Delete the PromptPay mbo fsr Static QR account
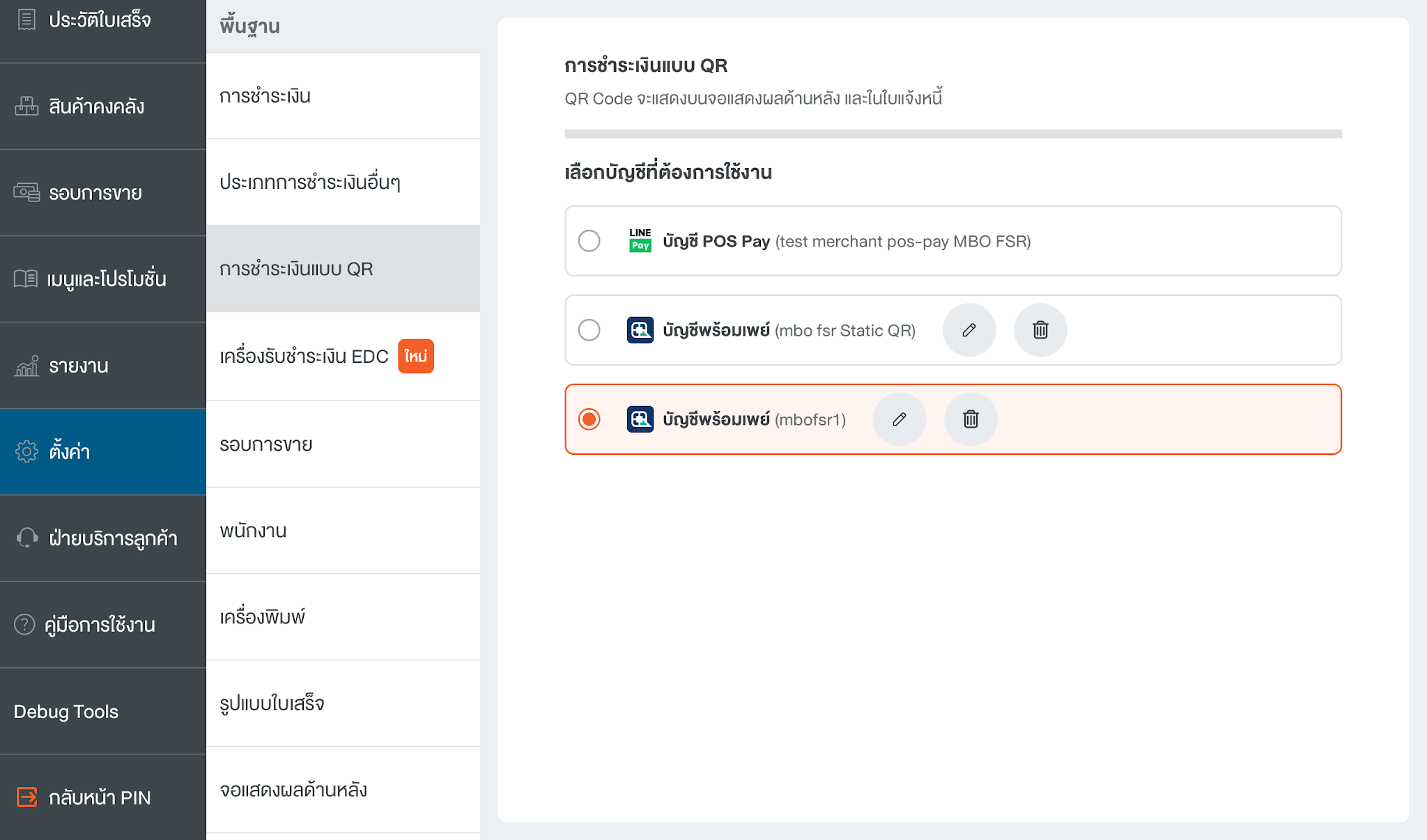This screenshot has height=840, width=1427. [1040, 330]
